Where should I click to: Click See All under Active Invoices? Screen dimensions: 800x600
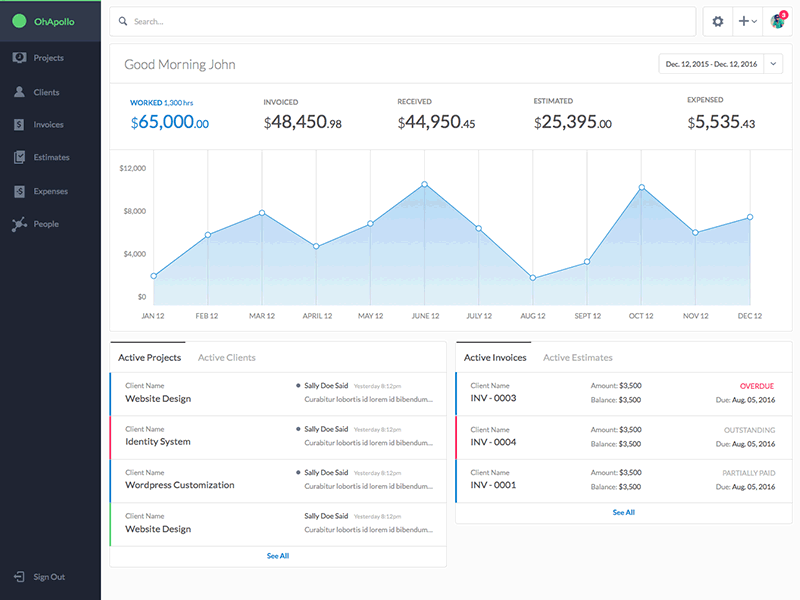click(622, 510)
